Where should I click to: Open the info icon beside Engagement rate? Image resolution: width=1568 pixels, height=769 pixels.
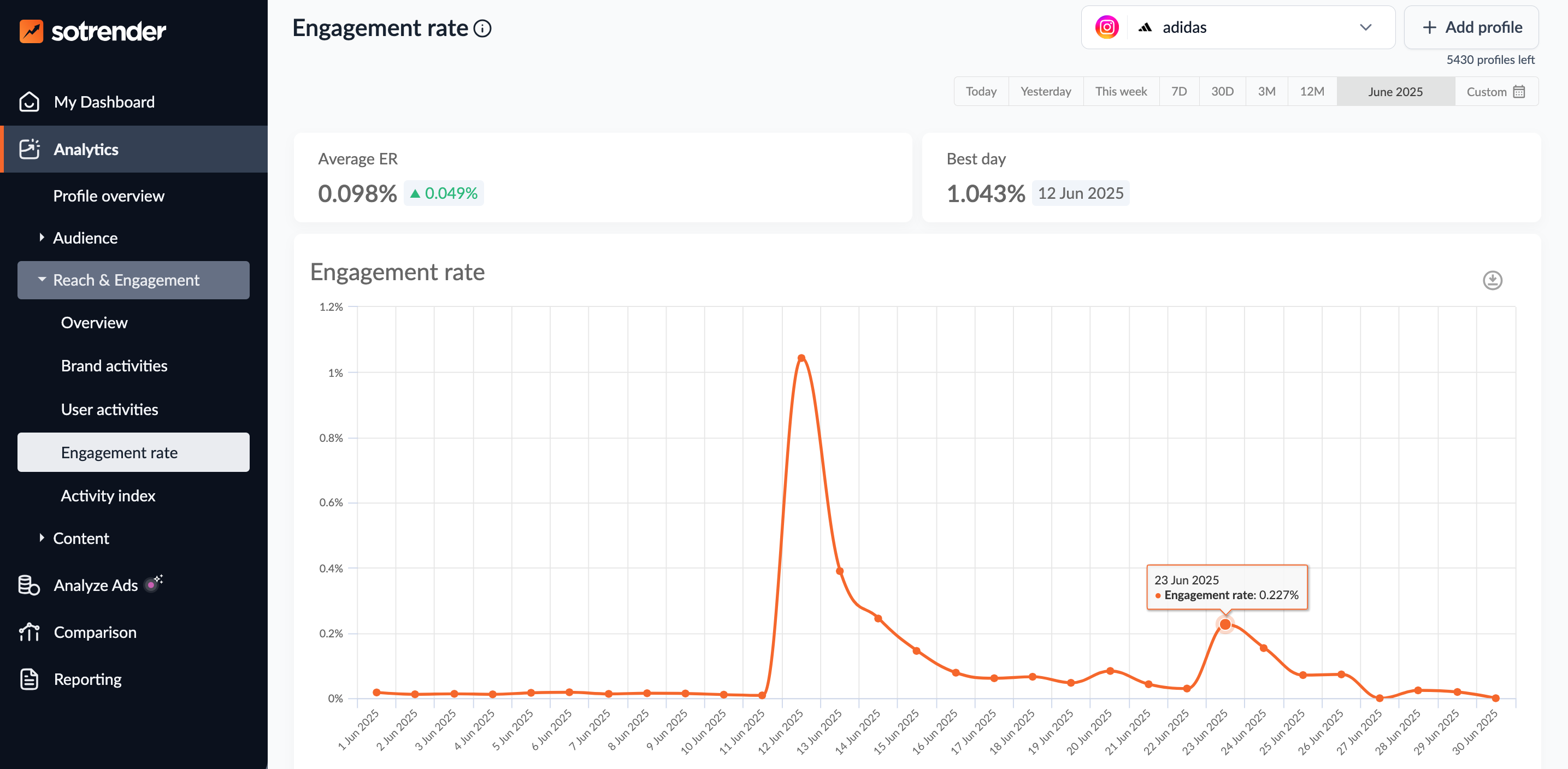click(x=483, y=28)
